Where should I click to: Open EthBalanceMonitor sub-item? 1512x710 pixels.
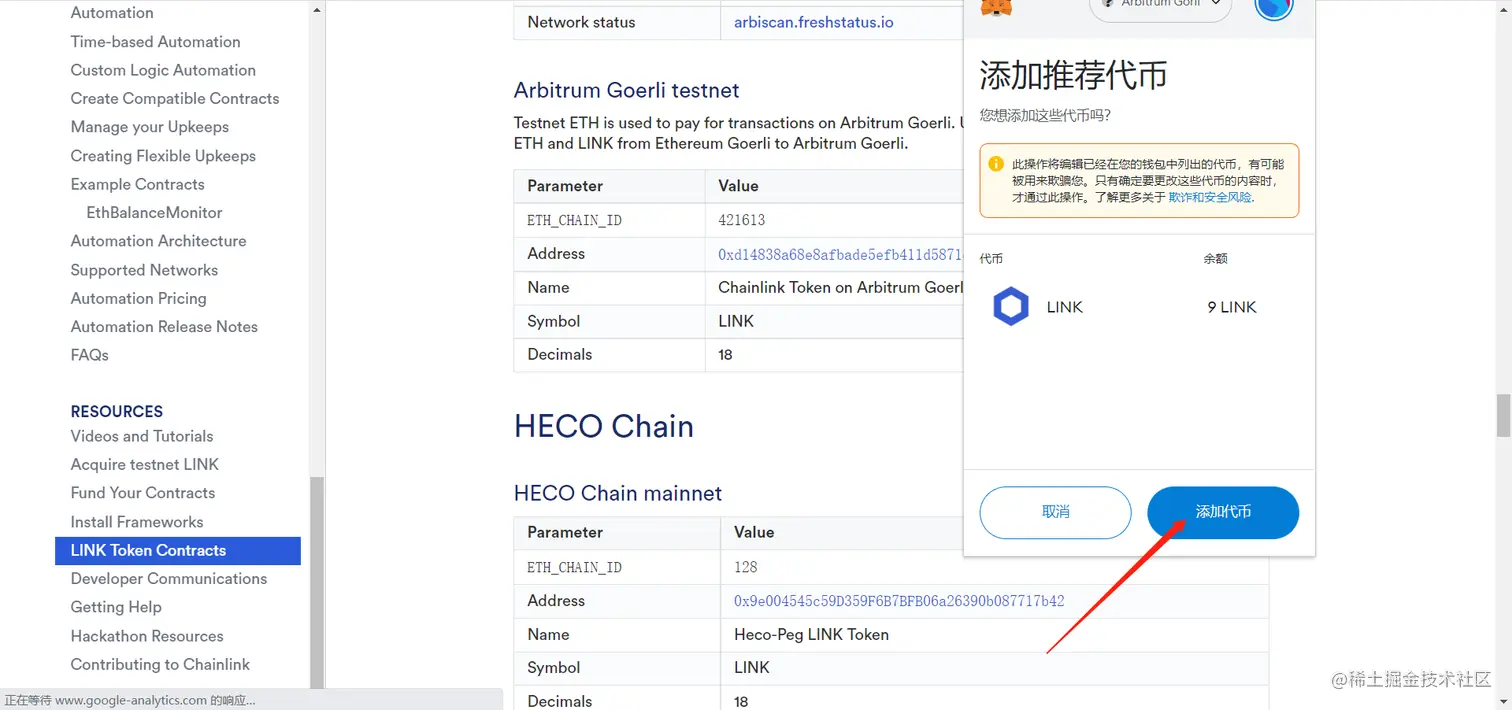154,212
